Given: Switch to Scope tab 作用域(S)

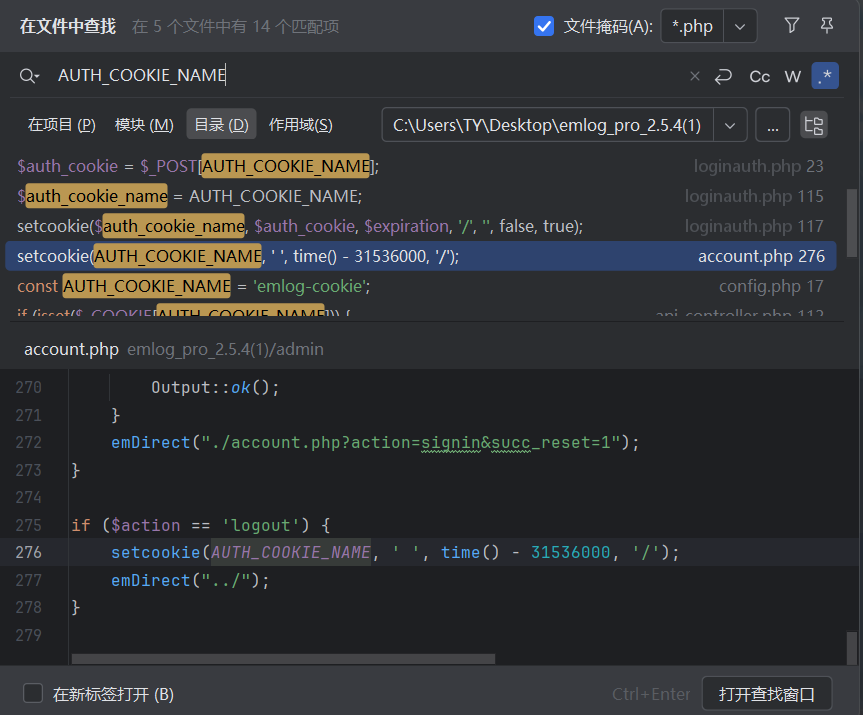Looking at the screenshot, I should 301,125.
